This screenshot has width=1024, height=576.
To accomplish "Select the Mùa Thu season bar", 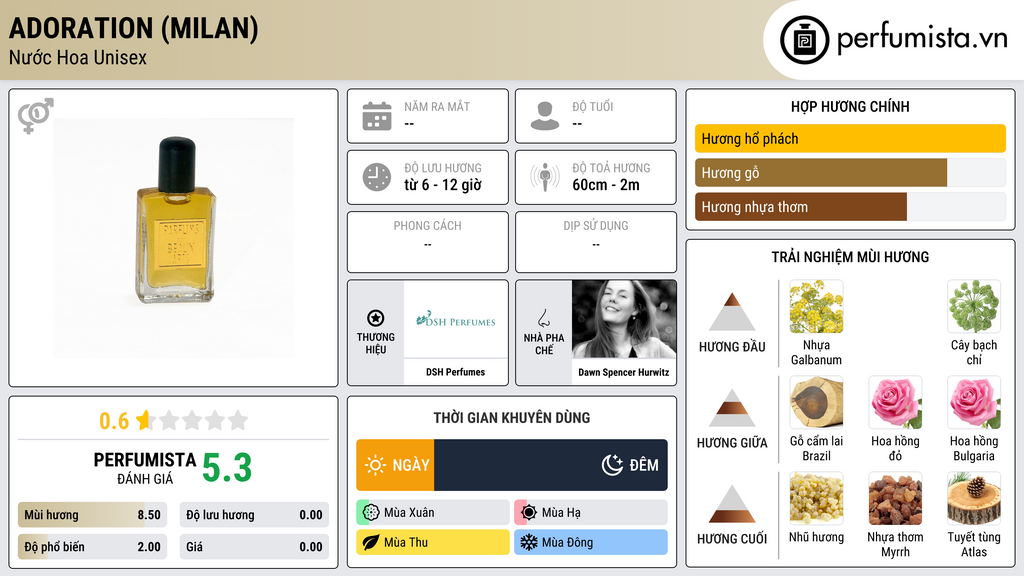I will (433, 542).
